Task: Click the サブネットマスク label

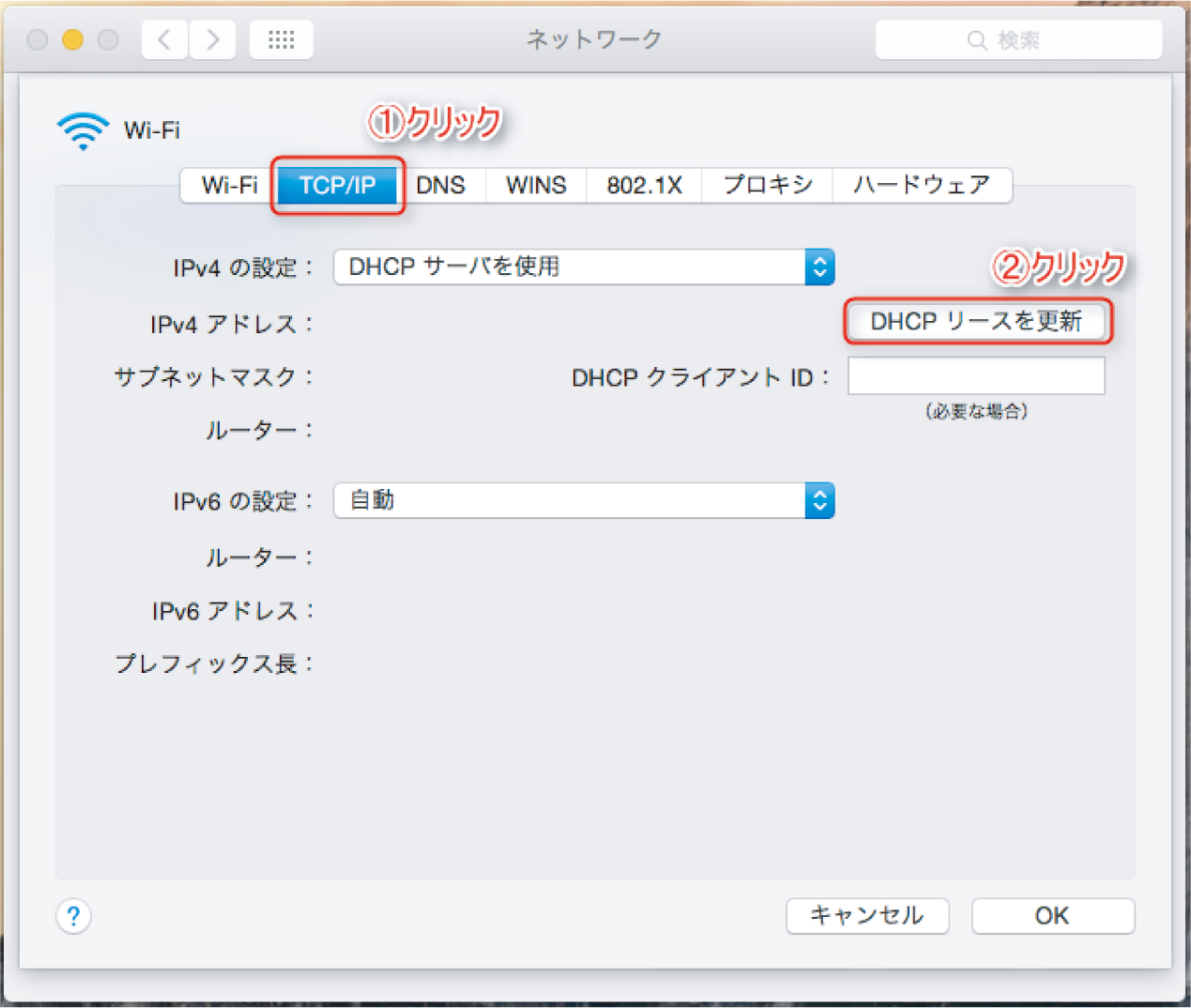Action: click(213, 377)
